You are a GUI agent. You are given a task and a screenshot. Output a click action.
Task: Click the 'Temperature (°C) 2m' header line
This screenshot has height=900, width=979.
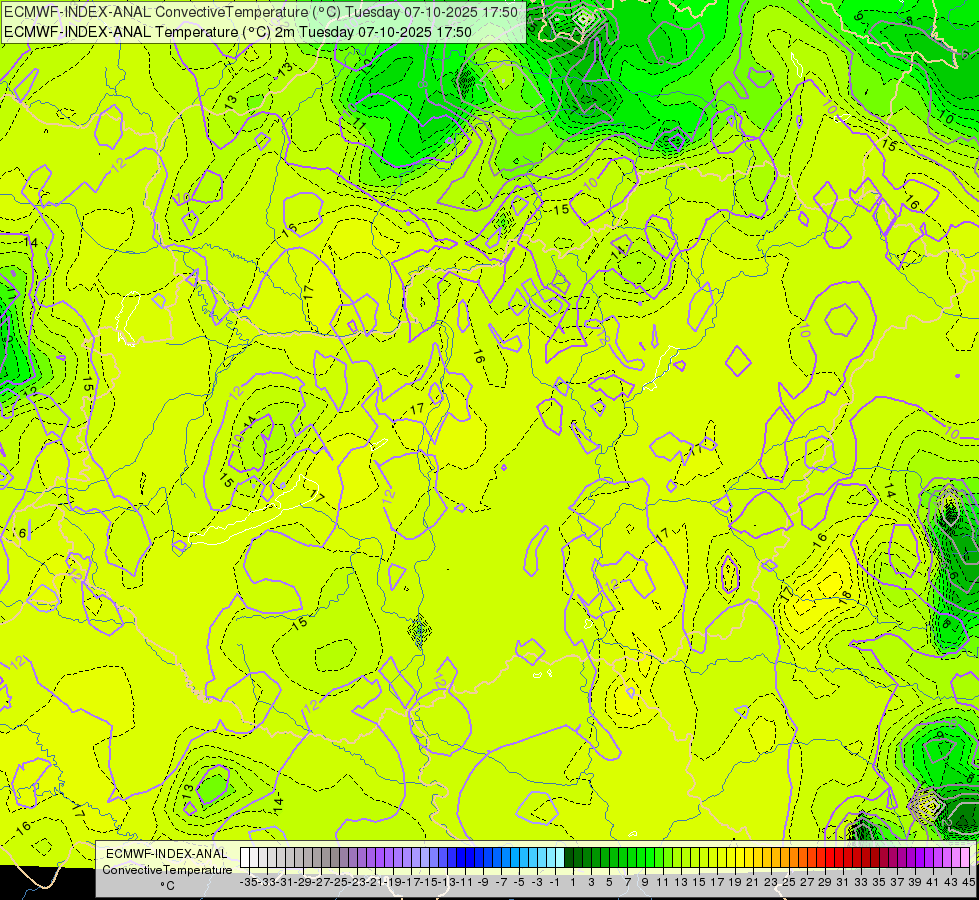(238, 32)
